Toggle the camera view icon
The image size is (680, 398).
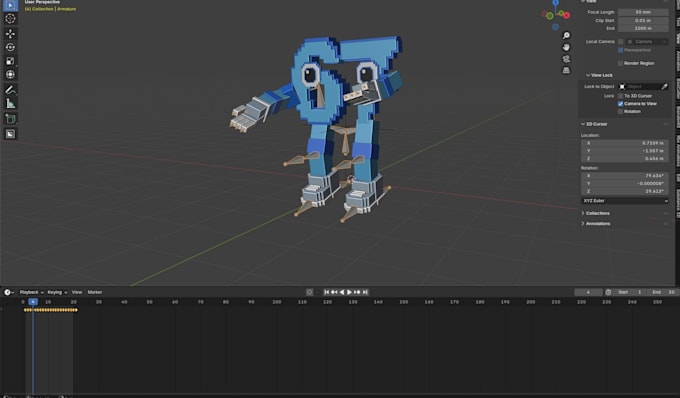coord(566,59)
